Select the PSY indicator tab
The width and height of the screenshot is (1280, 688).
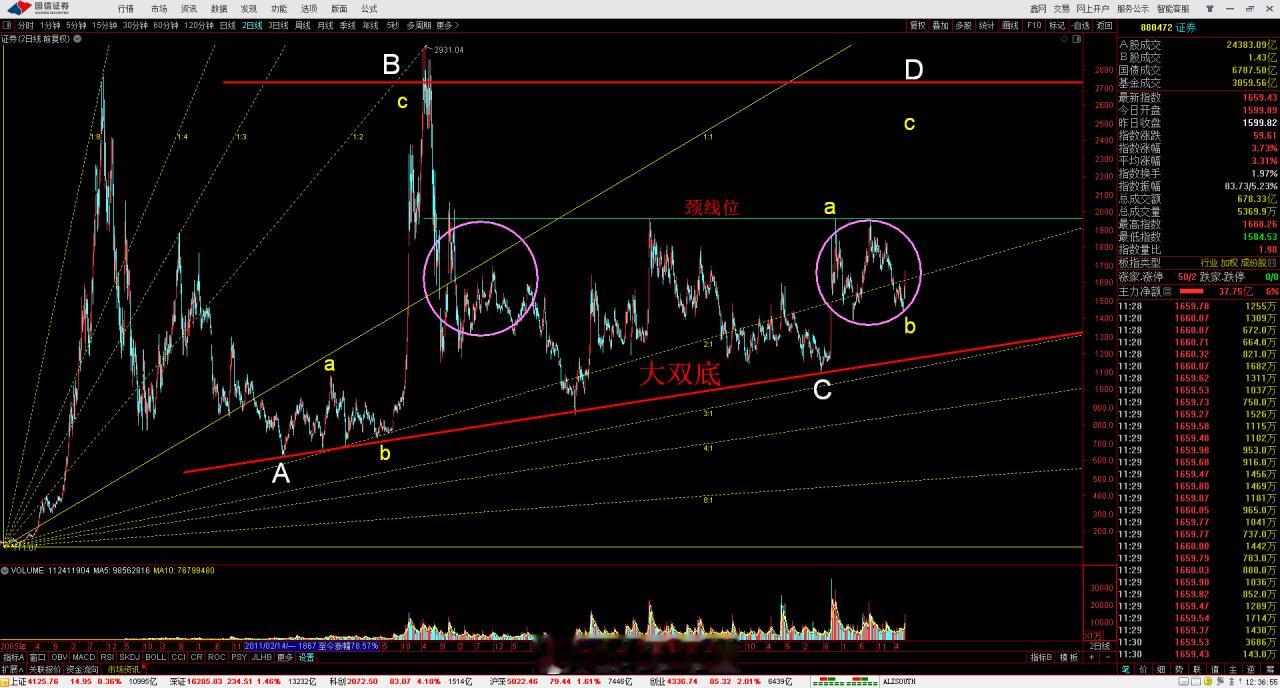point(239,657)
